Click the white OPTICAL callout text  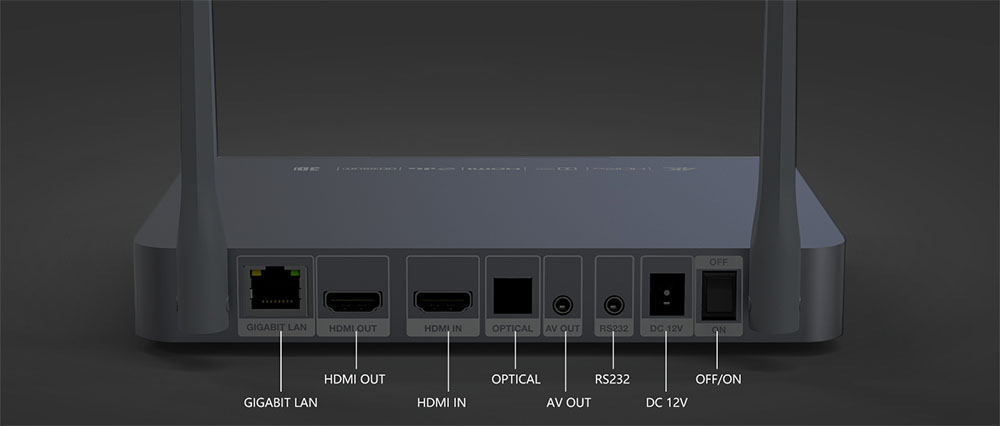pos(516,379)
